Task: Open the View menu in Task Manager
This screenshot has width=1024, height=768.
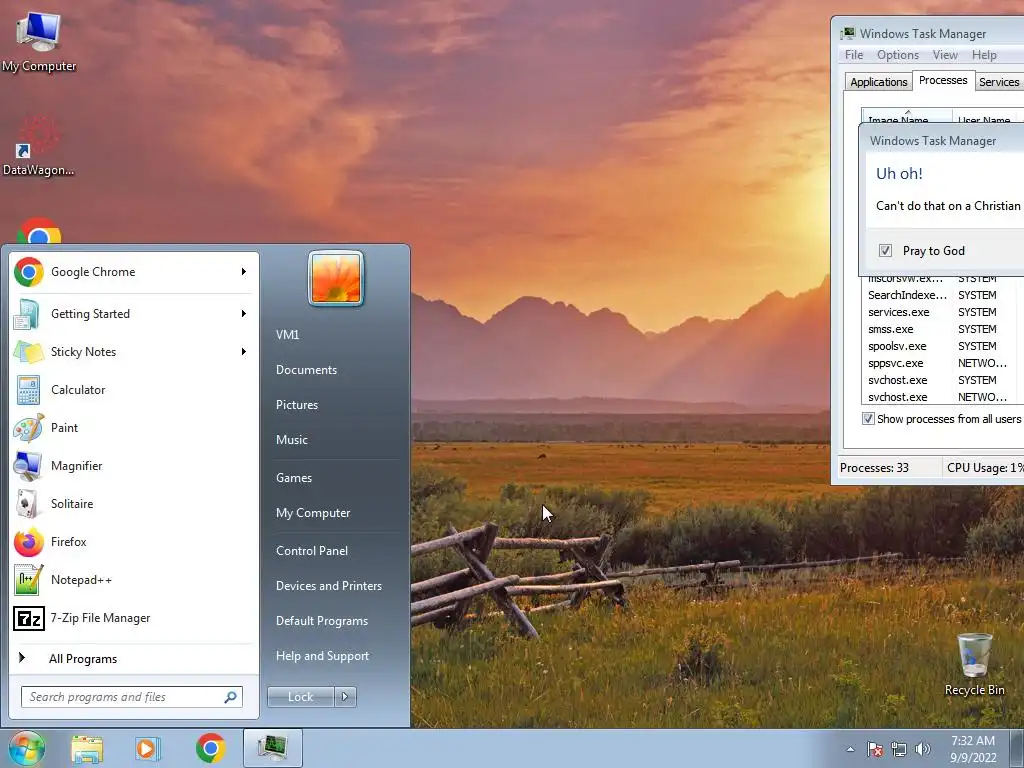Action: pos(945,55)
